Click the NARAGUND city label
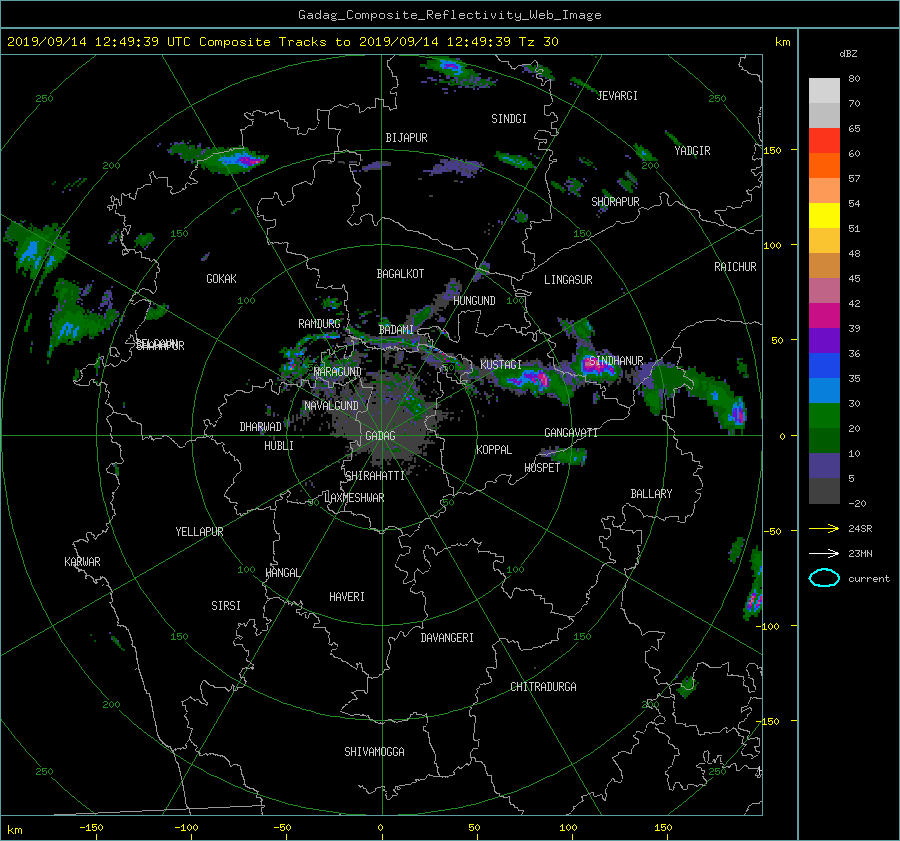The height and width of the screenshot is (841, 900). click(338, 372)
